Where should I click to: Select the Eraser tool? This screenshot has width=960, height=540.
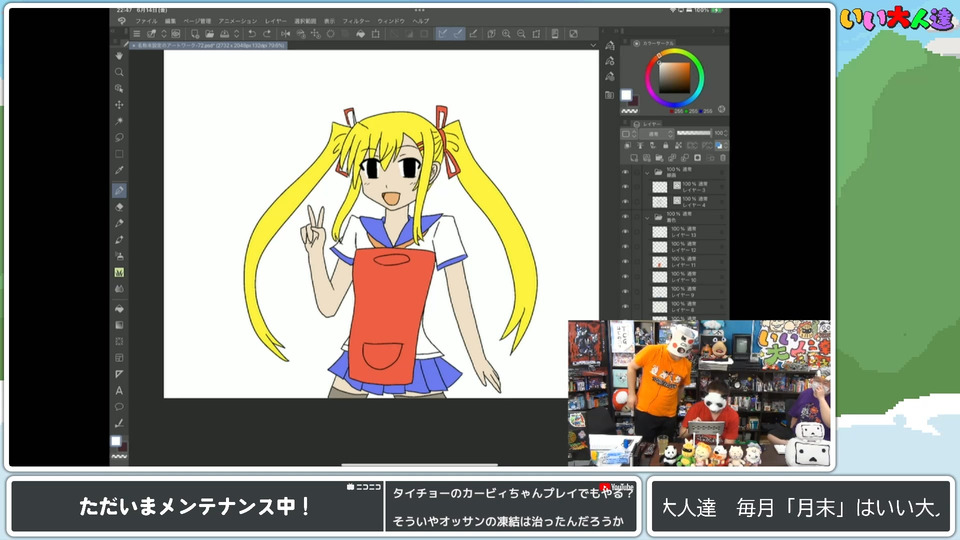(x=119, y=206)
